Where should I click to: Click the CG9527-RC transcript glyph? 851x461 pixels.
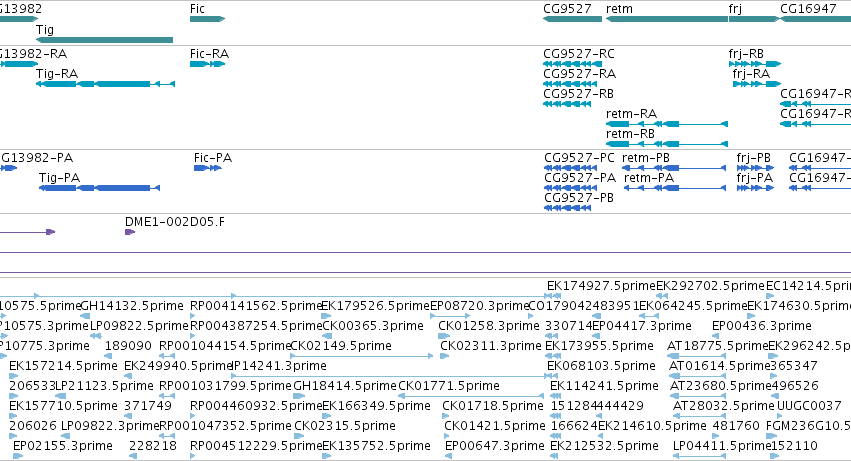573,64
